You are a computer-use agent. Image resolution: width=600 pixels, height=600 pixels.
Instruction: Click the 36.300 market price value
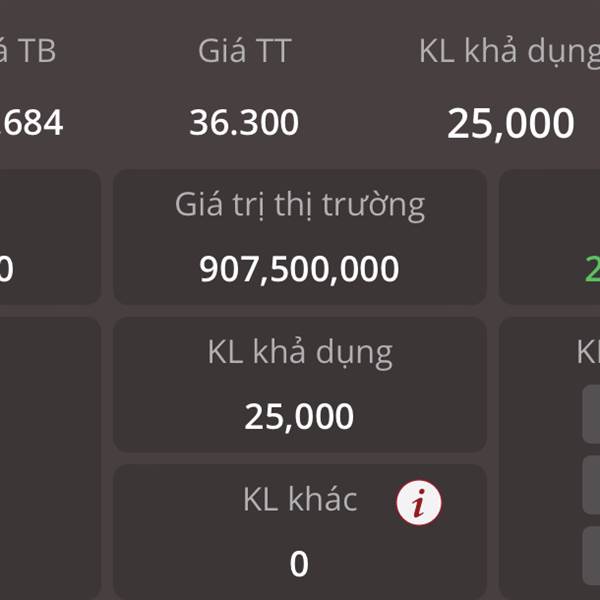coord(244,122)
